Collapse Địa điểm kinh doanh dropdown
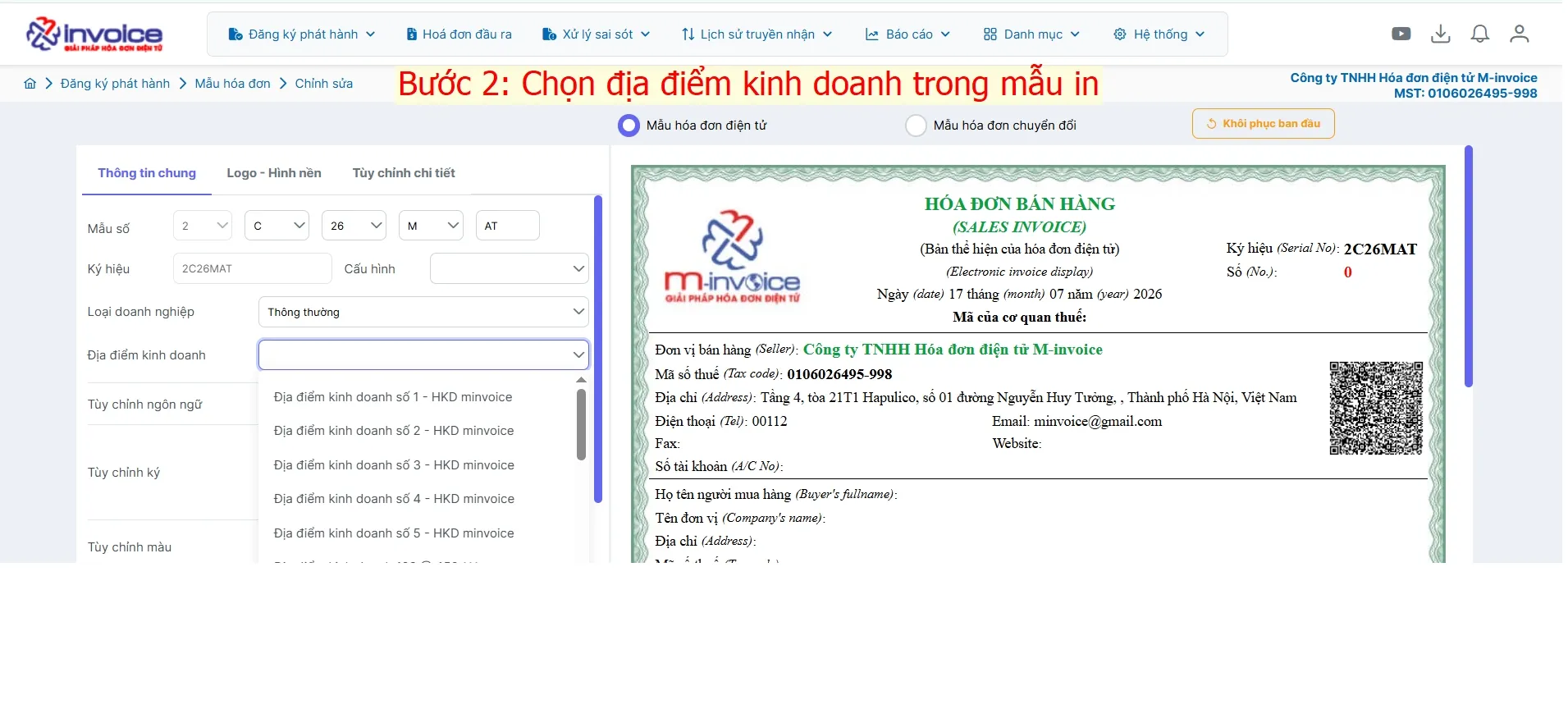This screenshot has height=718, width=1568. [x=423, y=355]
